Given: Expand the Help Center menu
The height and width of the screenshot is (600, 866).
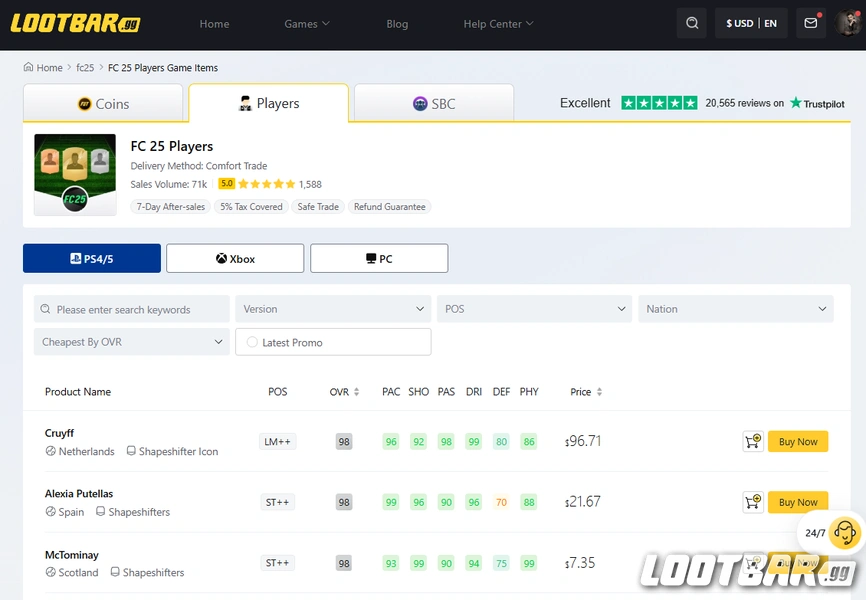Looking at the screenshot, I should point(498,24).
